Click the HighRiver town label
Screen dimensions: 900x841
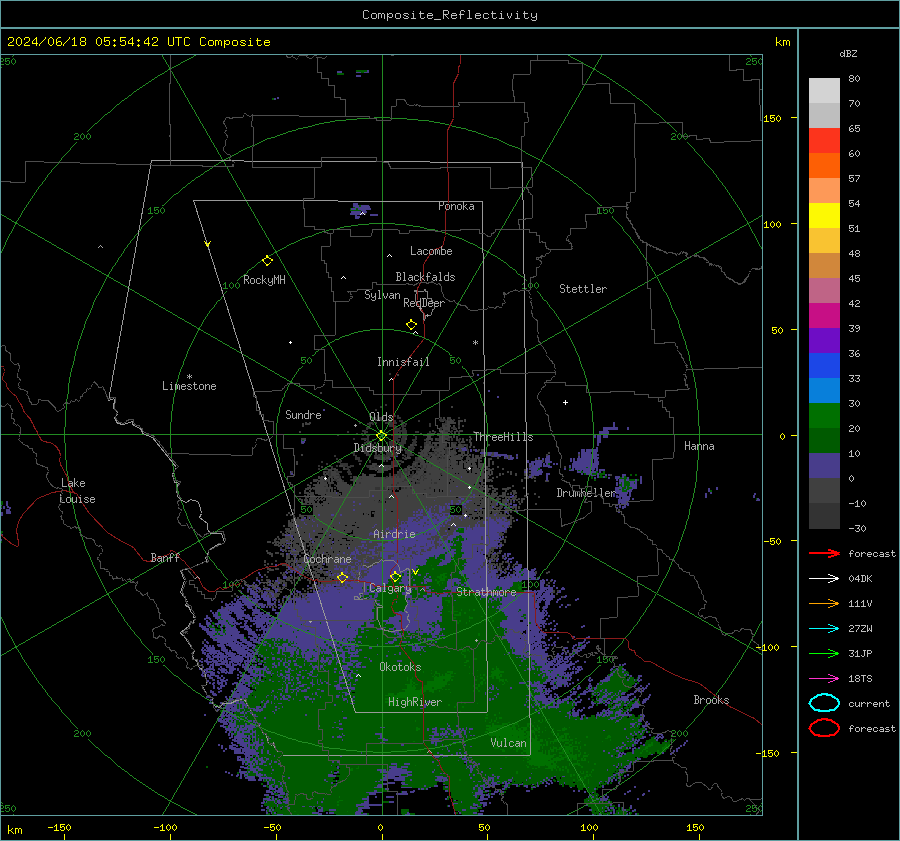click(414, 702)
